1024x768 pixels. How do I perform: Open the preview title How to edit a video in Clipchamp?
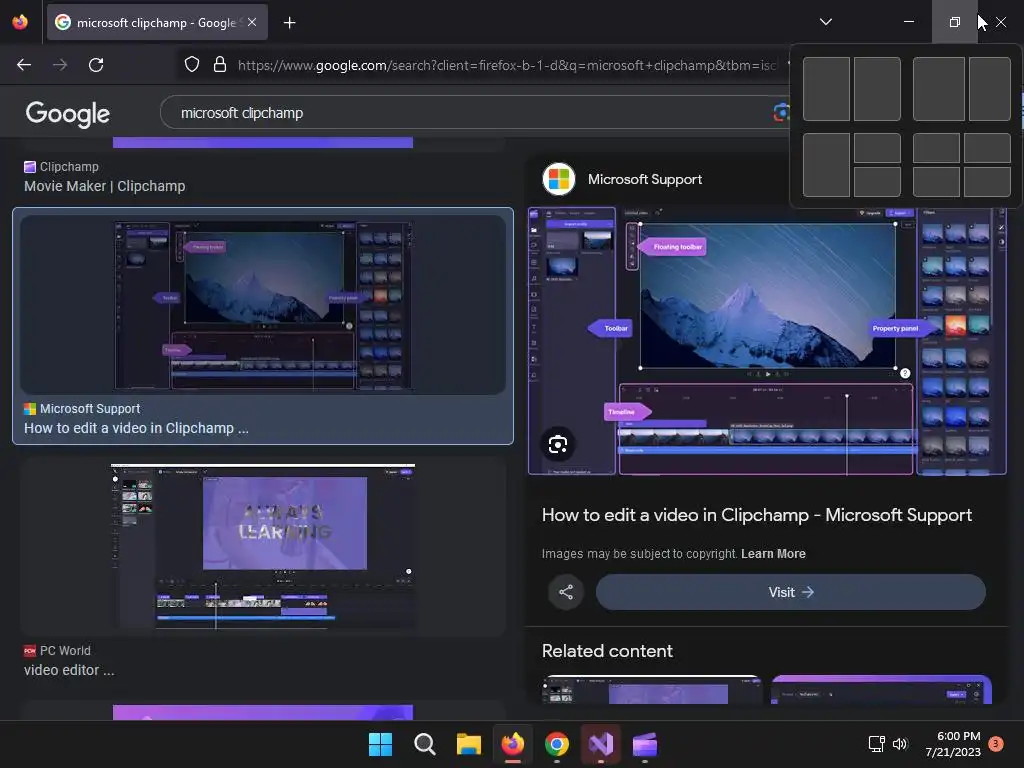click(x=757, y=515)
